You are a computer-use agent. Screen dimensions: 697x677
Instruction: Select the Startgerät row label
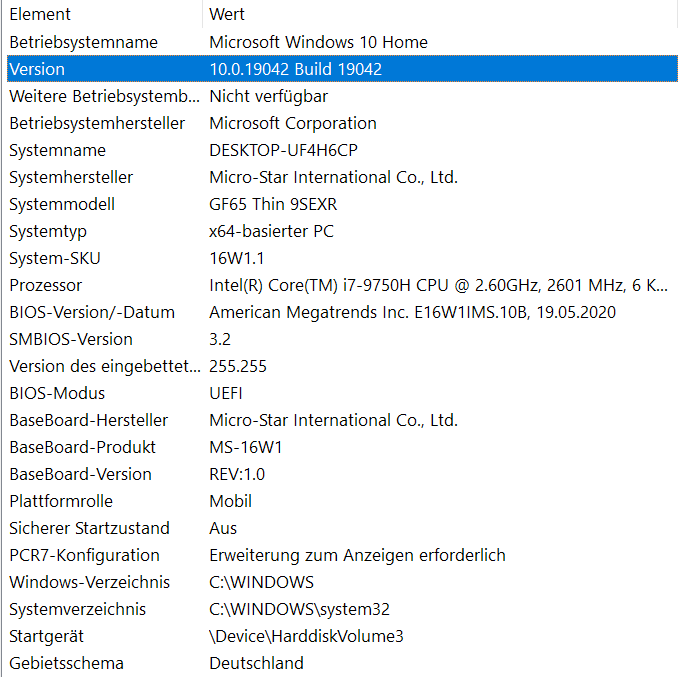(46, 637)
